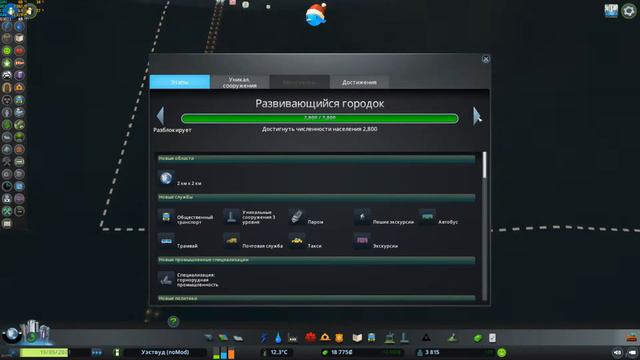Screen dimensions: 640x360
Task: Switch to Уникал. сооружения tab
Action: pyautogui.click(x=240, y=82)
